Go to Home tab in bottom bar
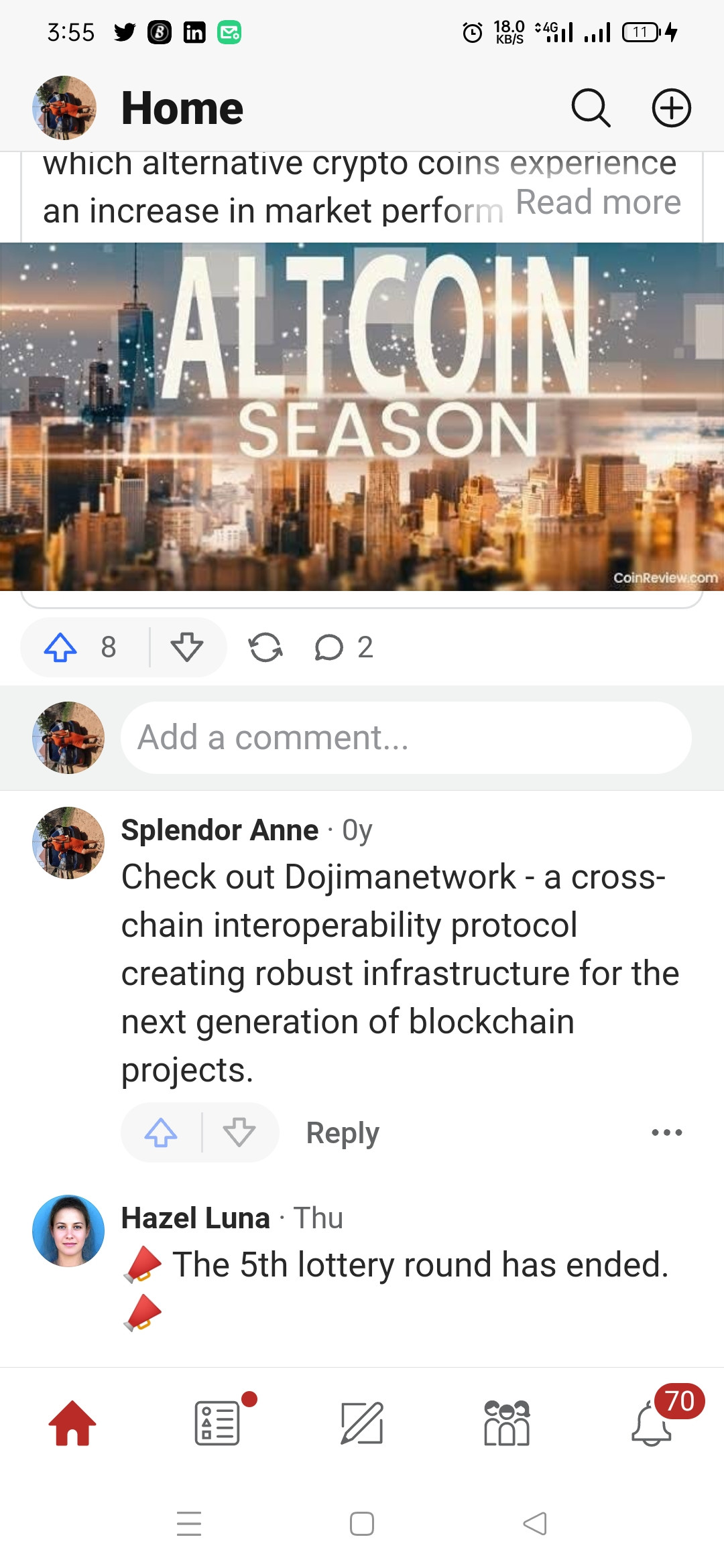The image size is (724, 1568). [72, 1423]
